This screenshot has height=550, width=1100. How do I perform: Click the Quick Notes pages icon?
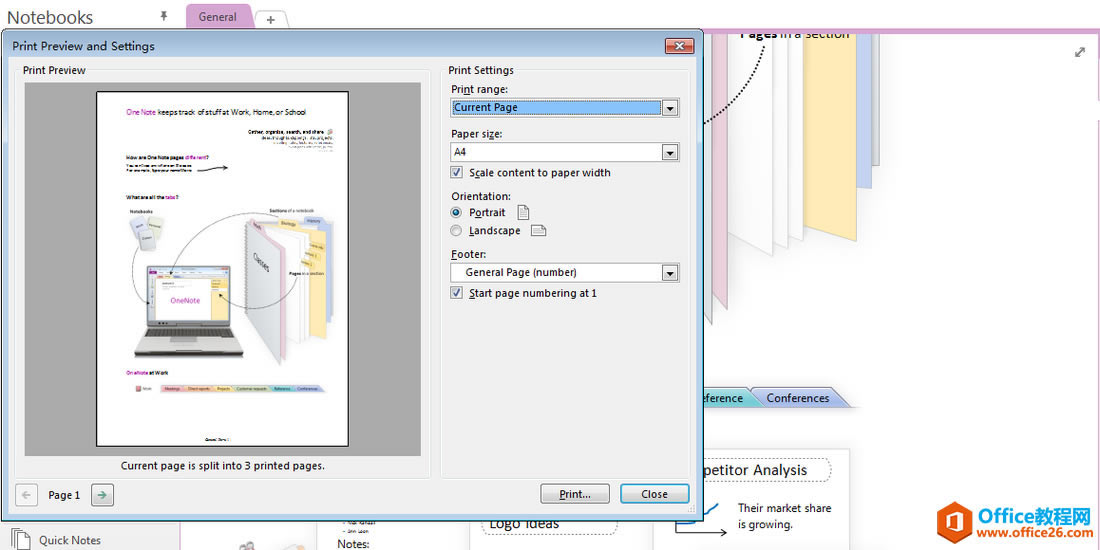click(21, 539)
